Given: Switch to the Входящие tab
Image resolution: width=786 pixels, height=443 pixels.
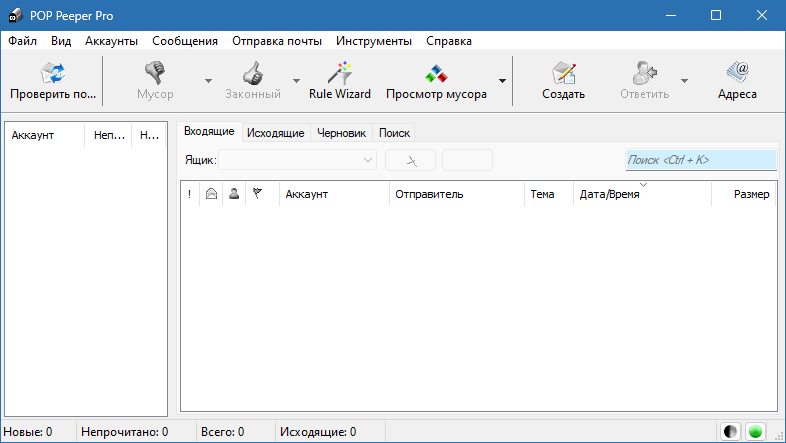Looking at the screenshot, I should pyautogui.click(x=209, y=131).
